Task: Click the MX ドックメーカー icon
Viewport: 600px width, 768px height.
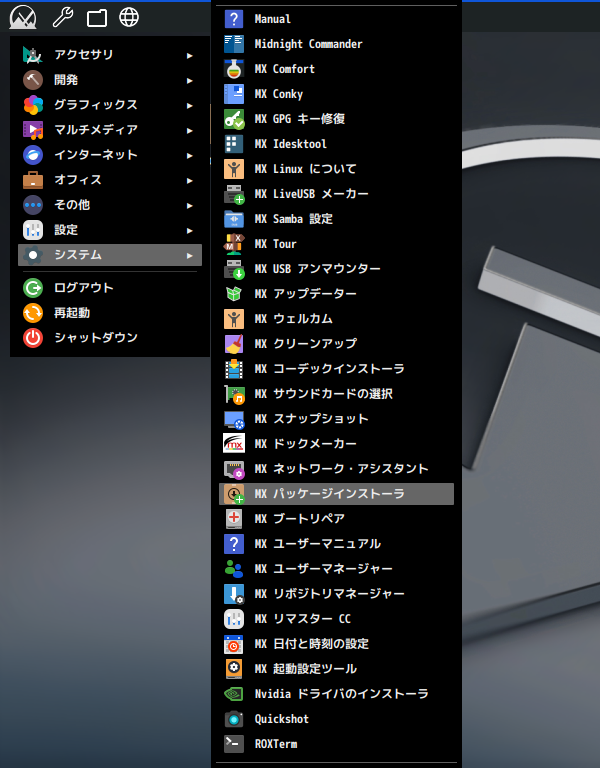Action: [234, 444]
